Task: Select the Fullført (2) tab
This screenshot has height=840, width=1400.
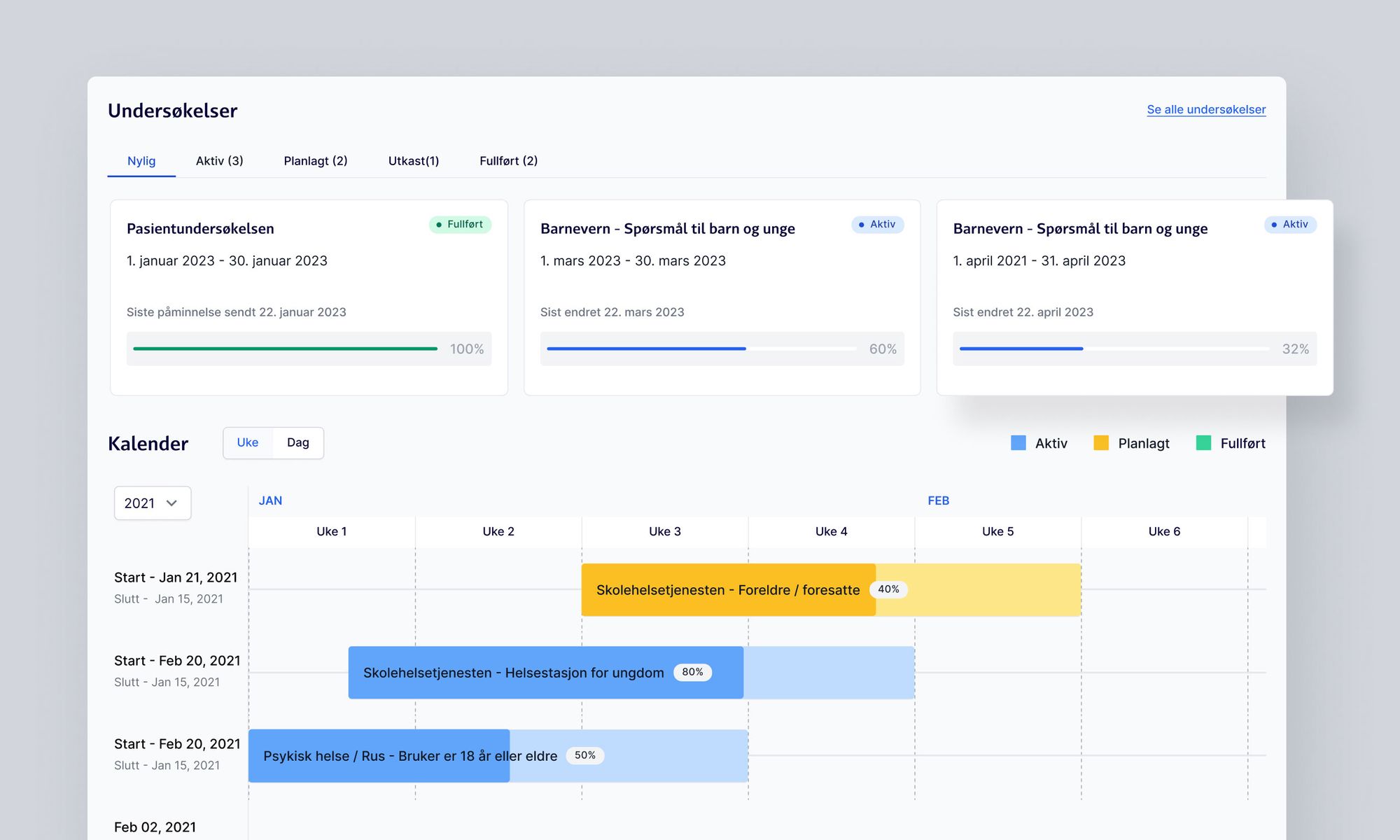Action: [x=508, y=161]
